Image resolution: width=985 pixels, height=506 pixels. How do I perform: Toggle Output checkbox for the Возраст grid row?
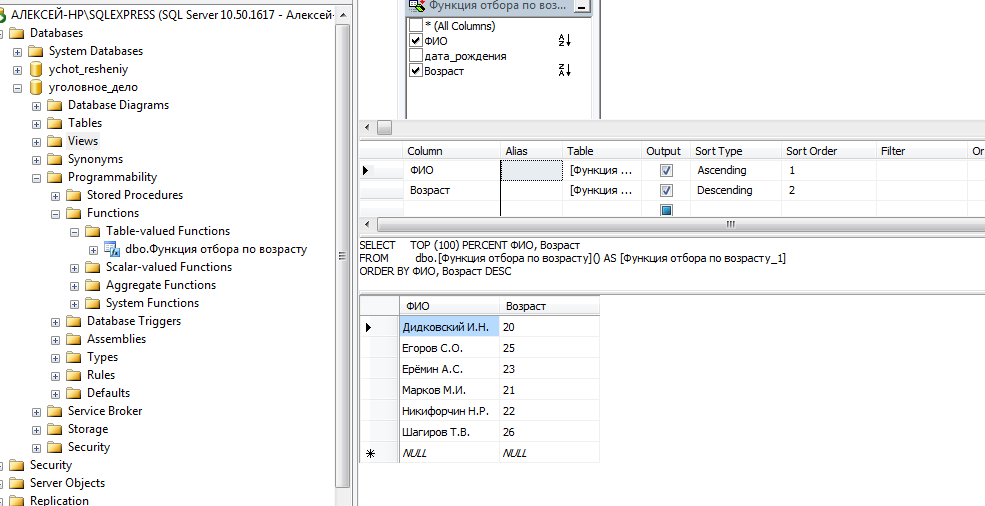coord(667,190)
